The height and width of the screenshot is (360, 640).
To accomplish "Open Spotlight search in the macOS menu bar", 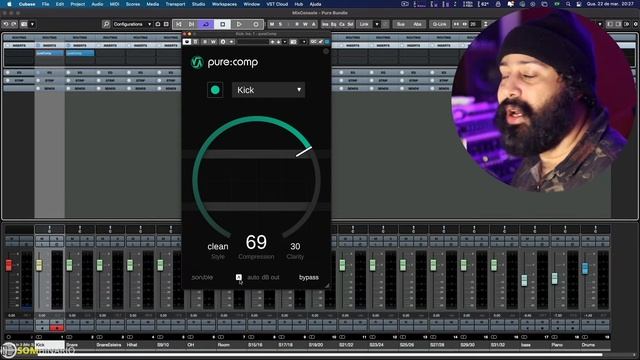I will click(x=568, y=4).
